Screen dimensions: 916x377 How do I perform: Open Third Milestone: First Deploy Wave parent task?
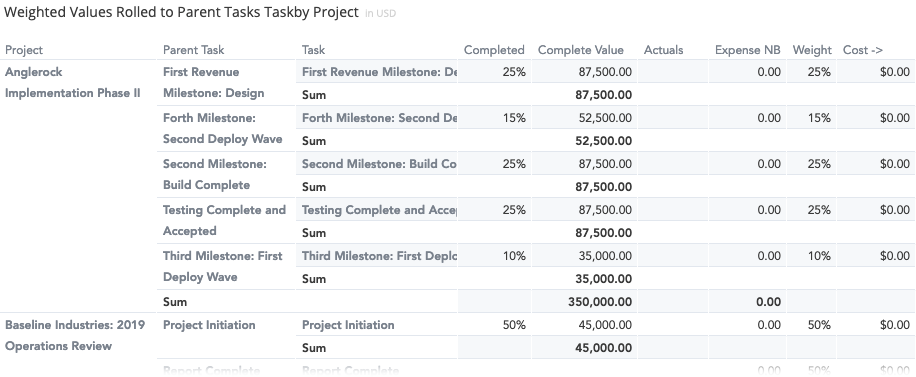[x=223, y=267]
